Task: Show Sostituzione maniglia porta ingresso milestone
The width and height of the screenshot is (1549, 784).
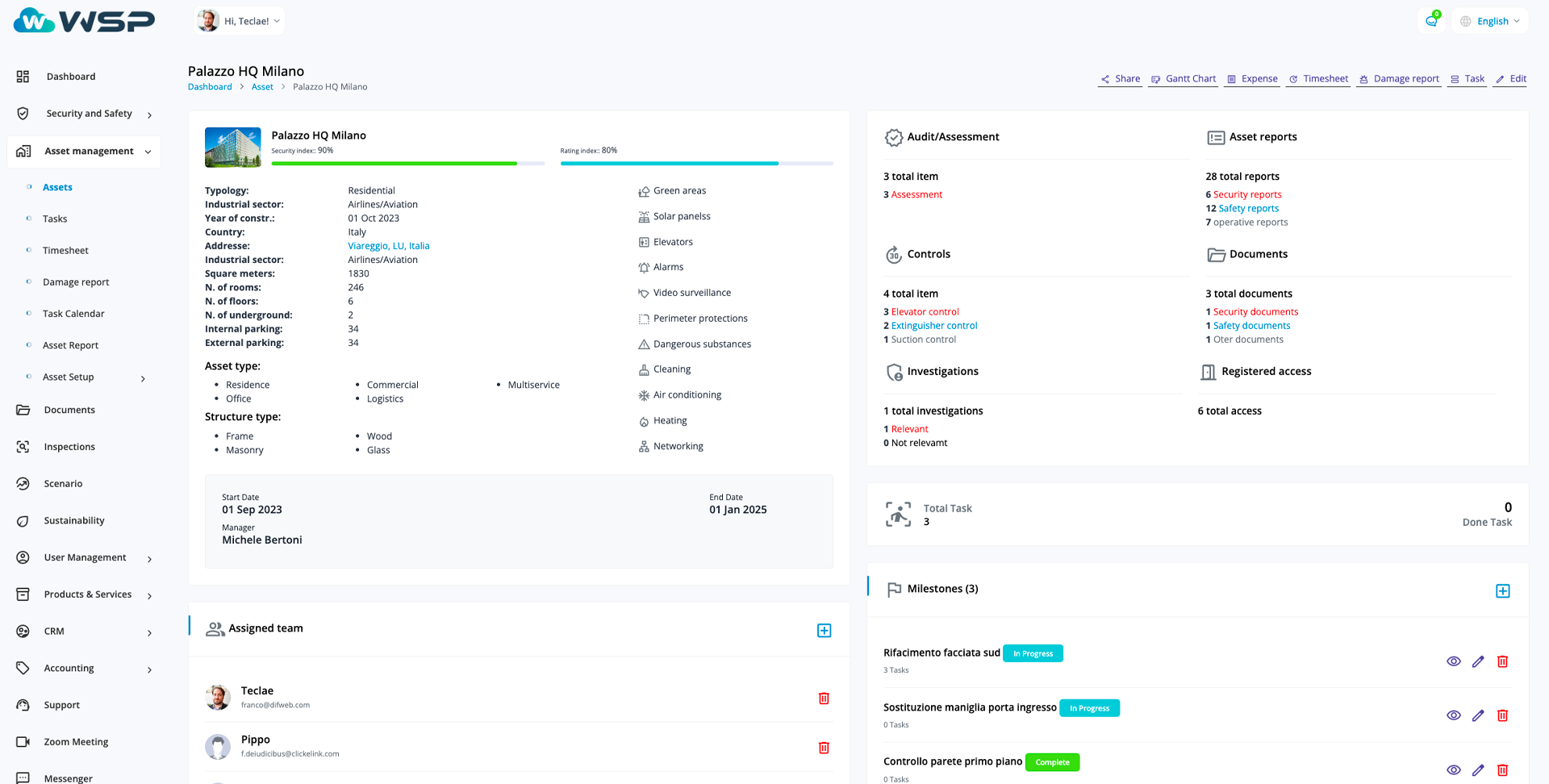Action: (x=1454, y=715)
